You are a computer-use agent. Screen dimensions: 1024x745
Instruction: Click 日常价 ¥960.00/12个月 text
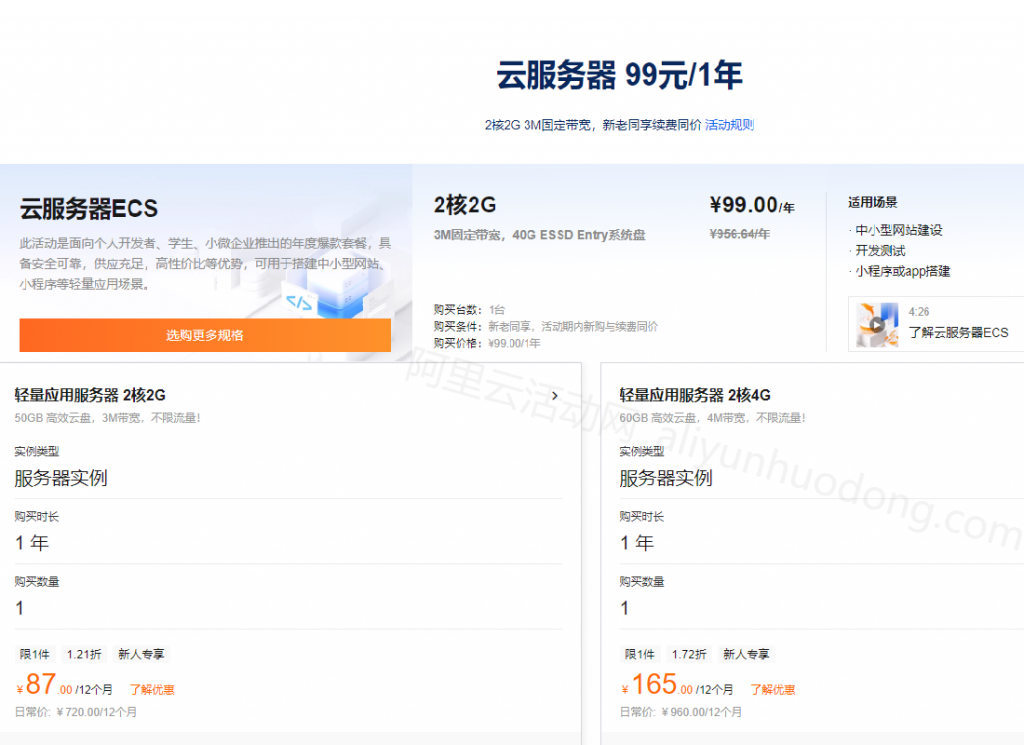[680, 712]
